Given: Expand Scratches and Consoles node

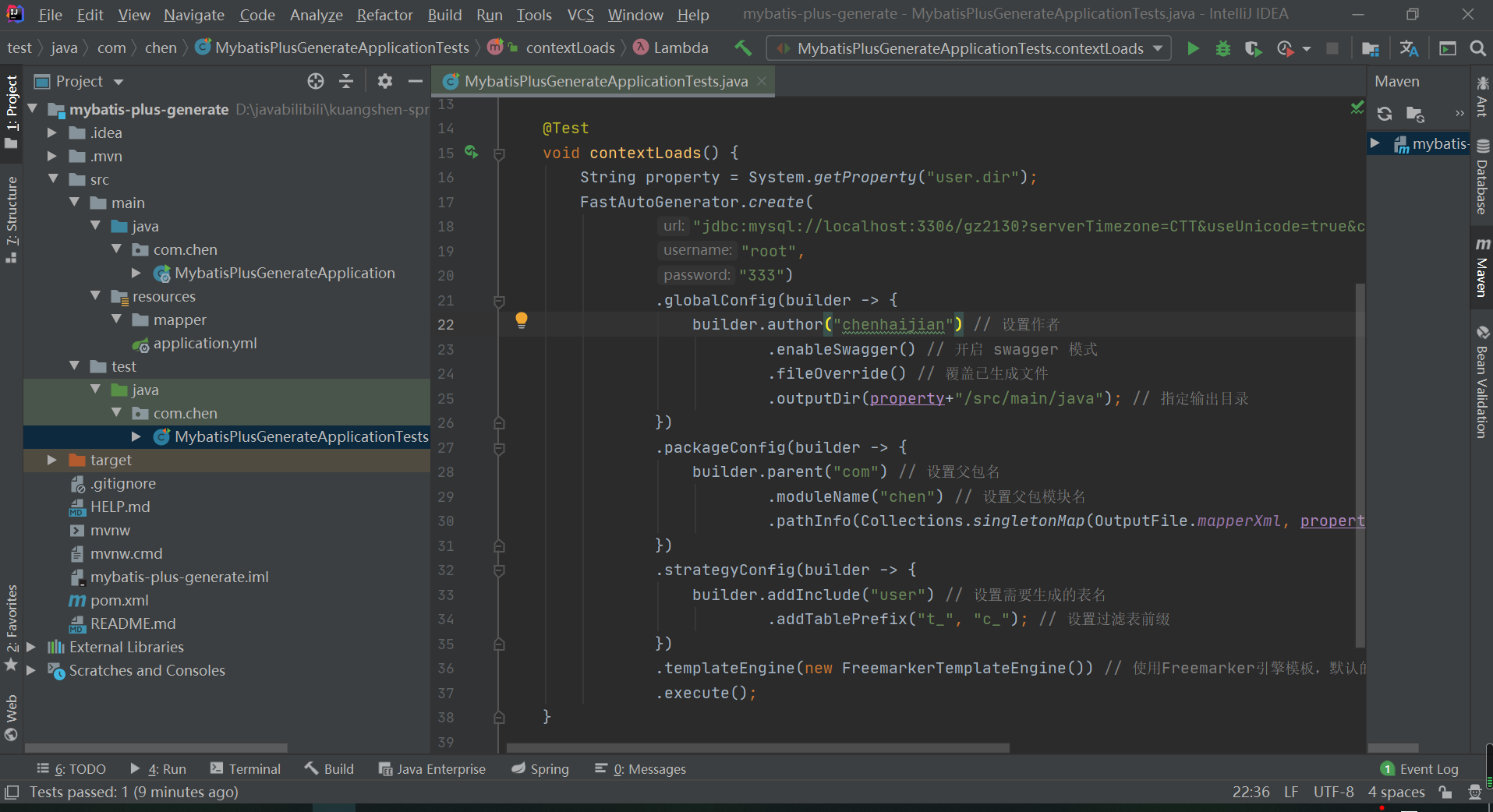Looking at the screenshot, I should tap(31, 670).
